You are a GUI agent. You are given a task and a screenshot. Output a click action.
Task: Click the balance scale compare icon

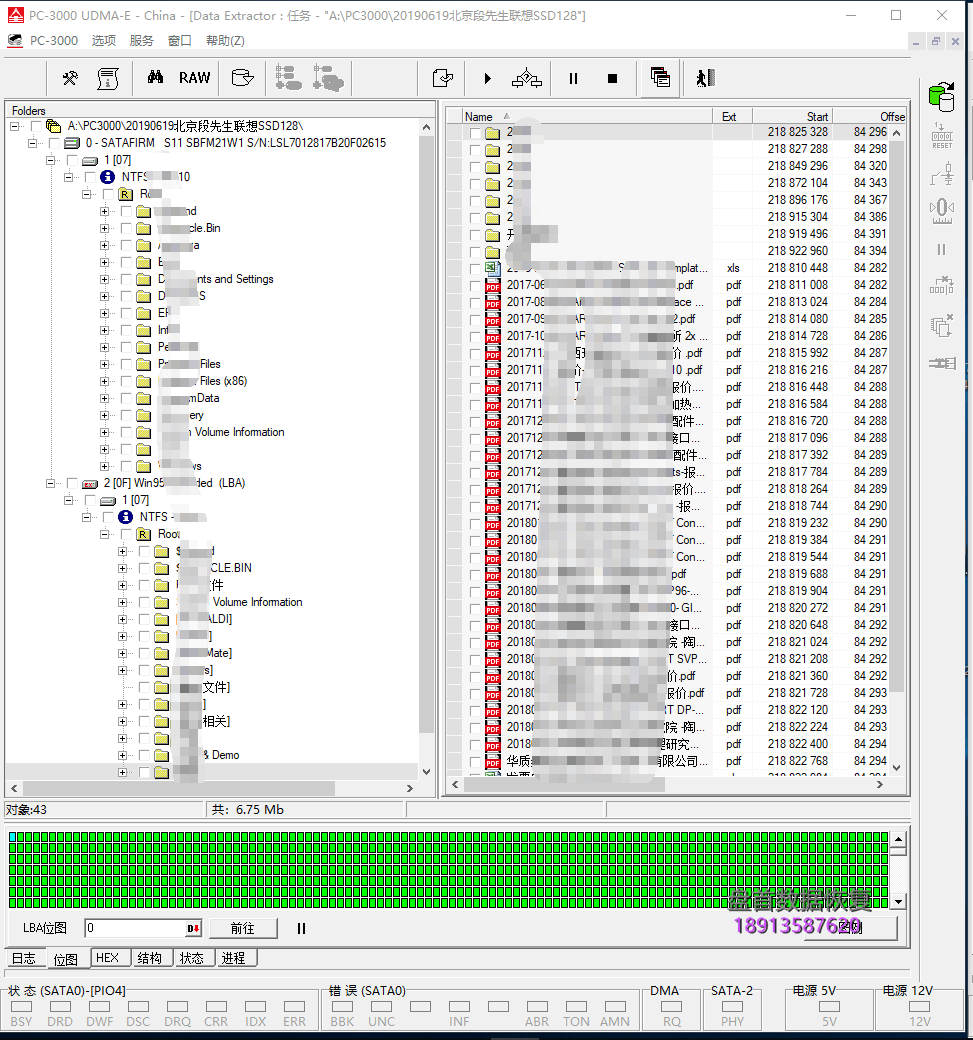[x=527, y=78]
